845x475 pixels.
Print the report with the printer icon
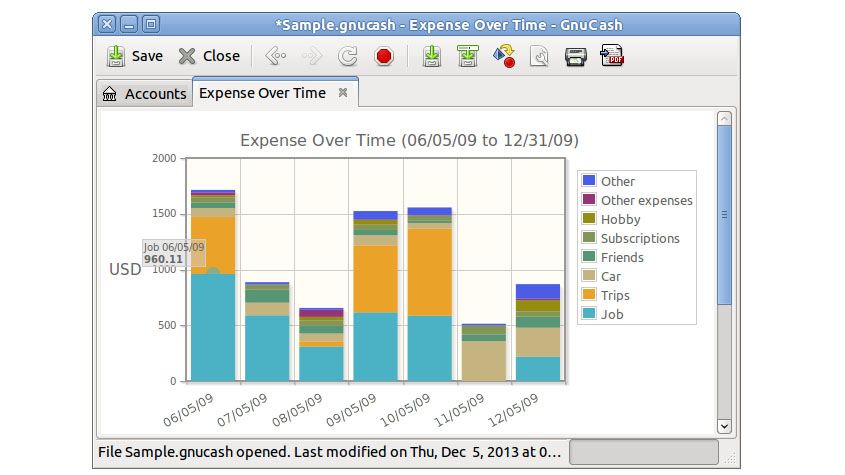[x=576, y=56]
